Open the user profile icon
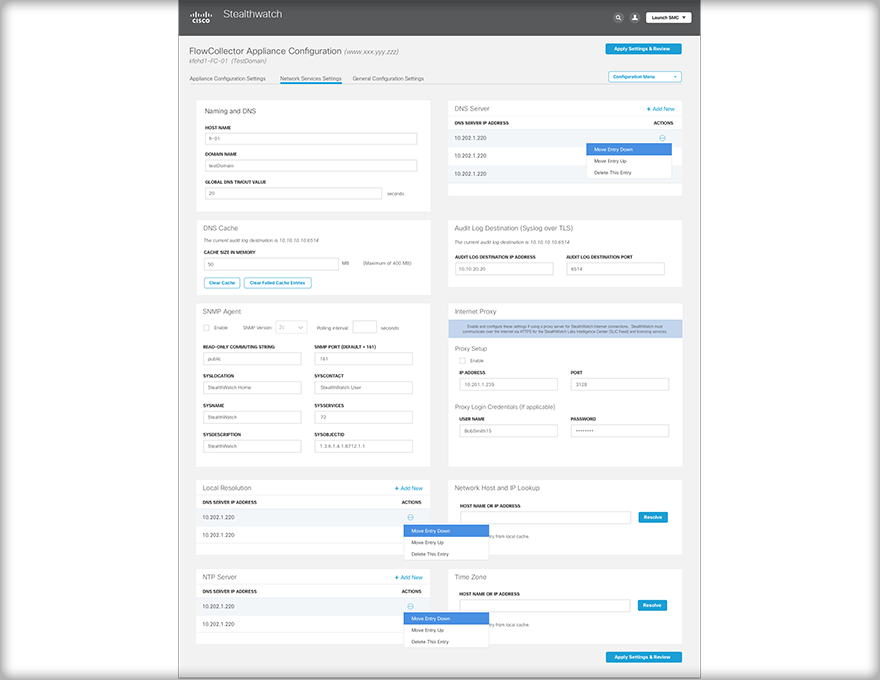This screenshot has height=680, width=880. (x=635, y=17)
